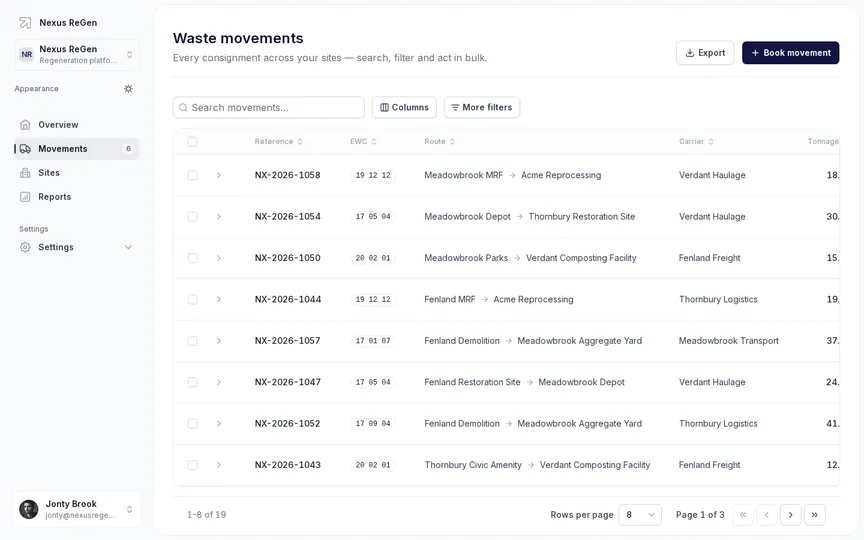
Task: Expand row NX-2026-1047 details
Action: pyautogui.click(x=219, y=382)
